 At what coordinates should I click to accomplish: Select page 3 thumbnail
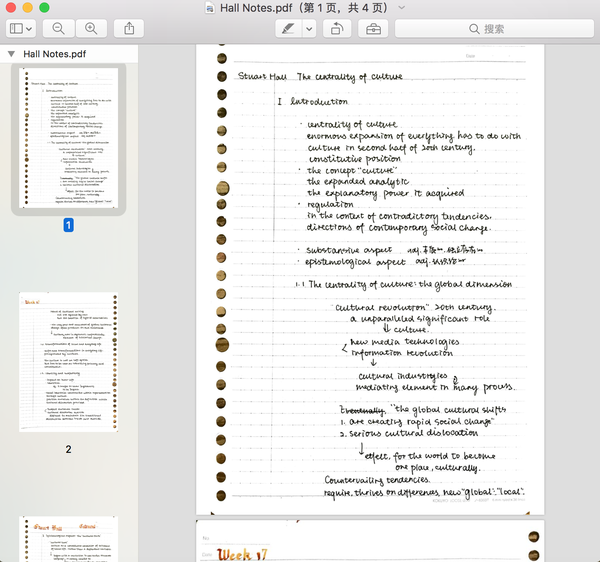68,539
